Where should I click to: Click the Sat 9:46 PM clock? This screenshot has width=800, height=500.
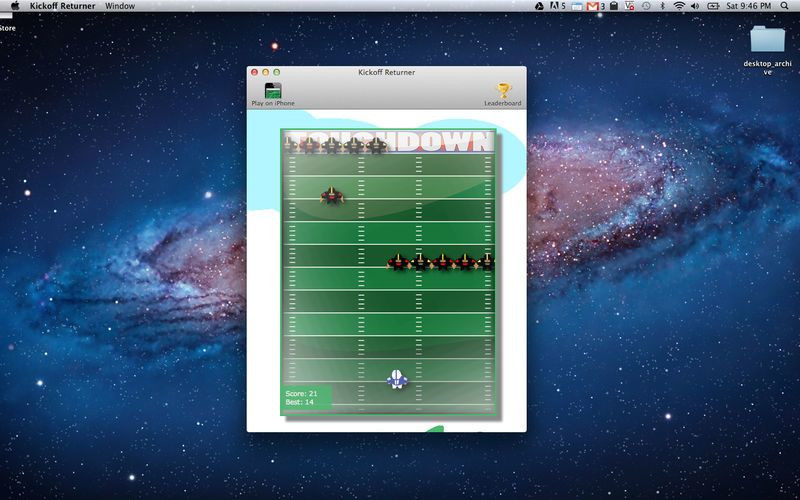(x=748, y=6)
